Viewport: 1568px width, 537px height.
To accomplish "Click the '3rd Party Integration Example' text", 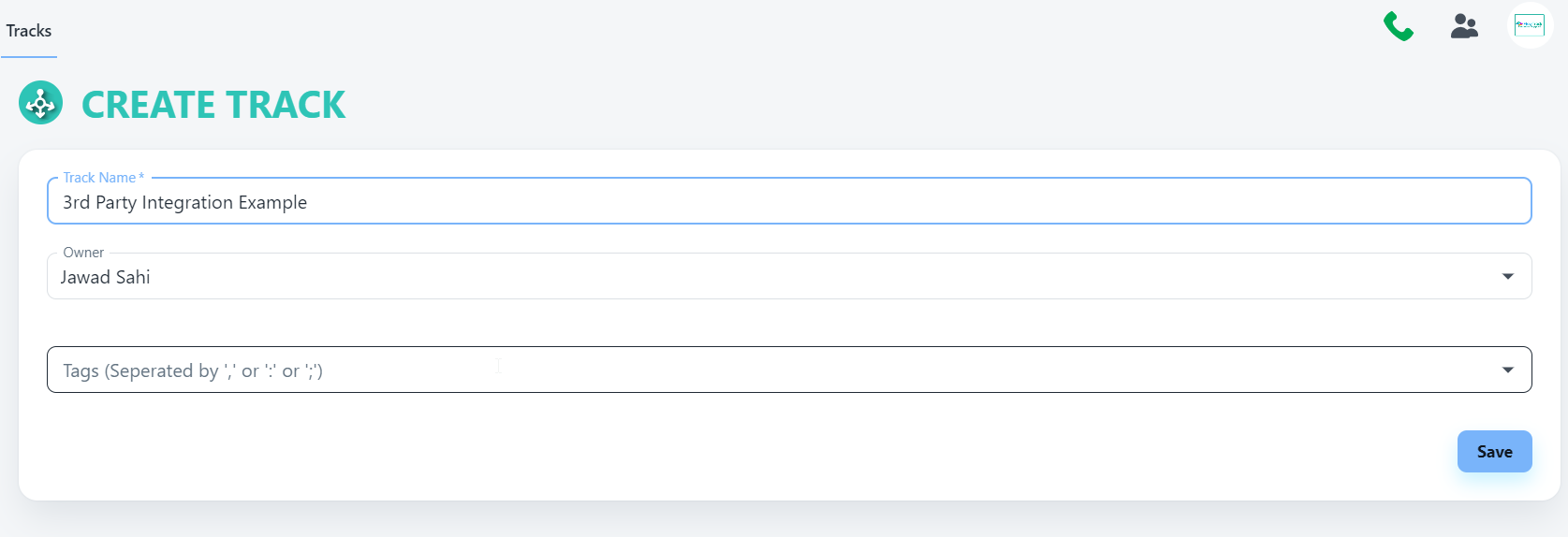I will click(x=184, y=202).
